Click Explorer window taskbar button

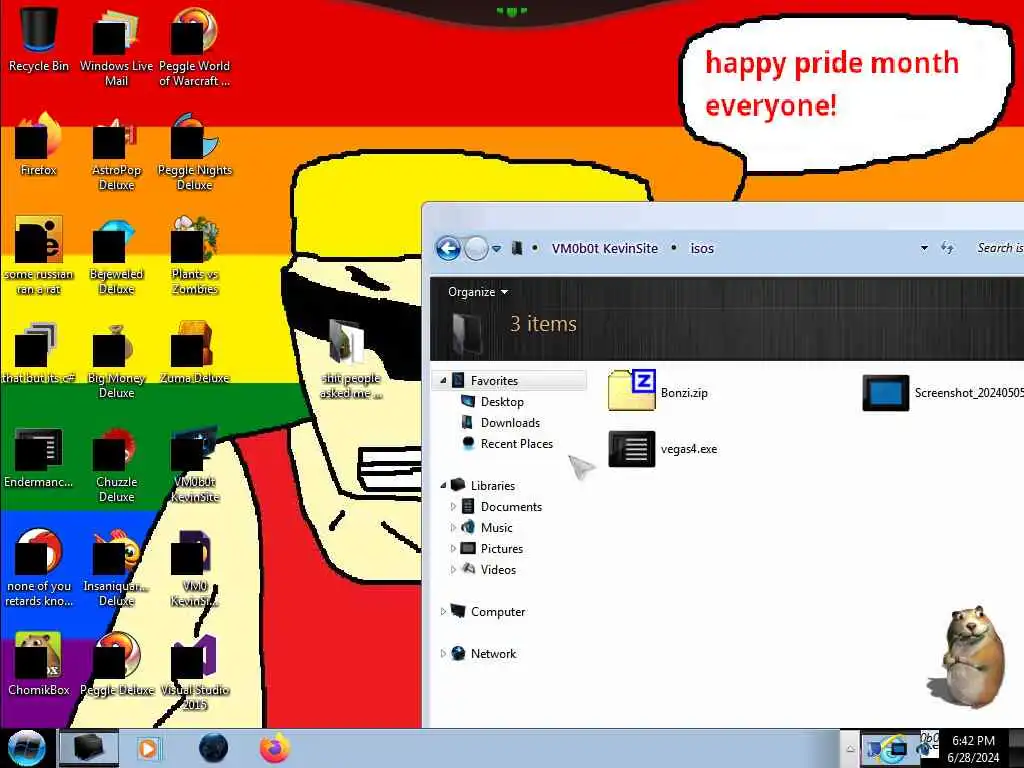(x=89, y=748)
